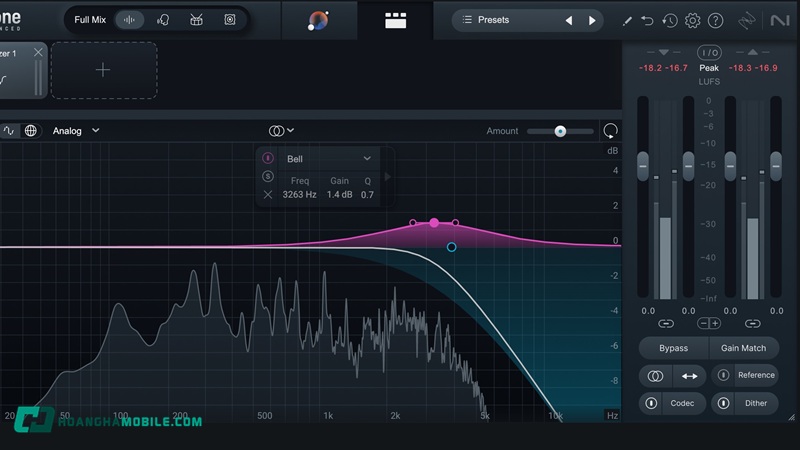The image size is (800, 450).
Task: Open the settings gear icon
Action: (x=692, y=20)
